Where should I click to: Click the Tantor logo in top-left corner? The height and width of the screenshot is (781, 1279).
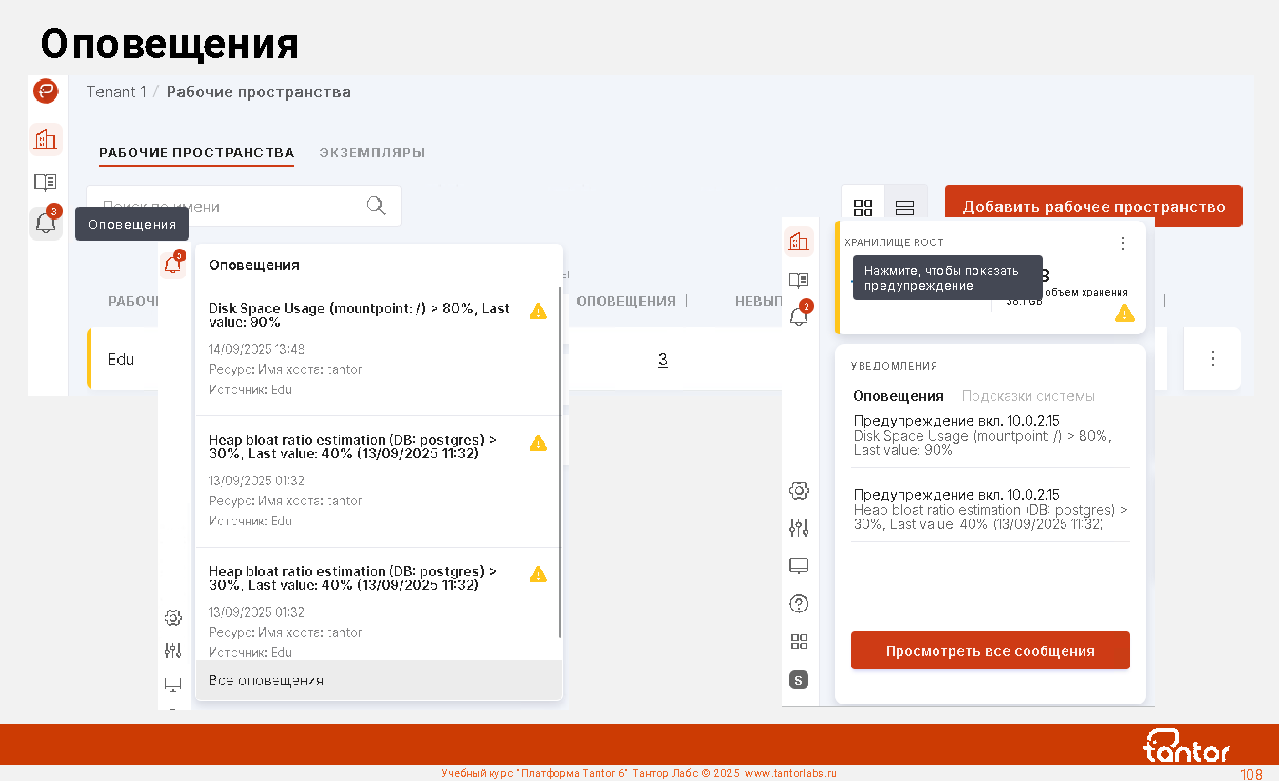click(45, 91)
